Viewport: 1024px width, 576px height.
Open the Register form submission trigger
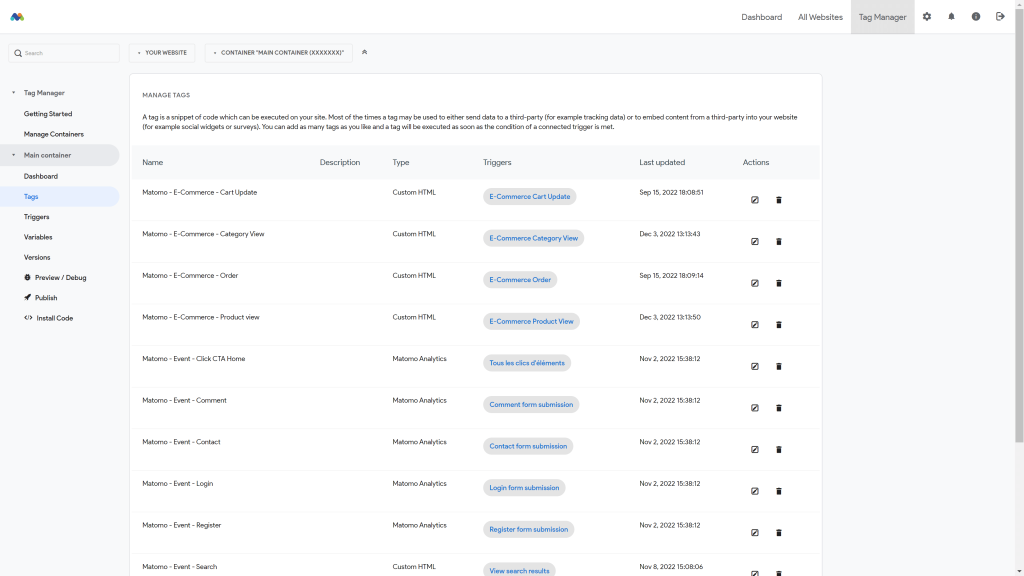(x=528, y=530)
